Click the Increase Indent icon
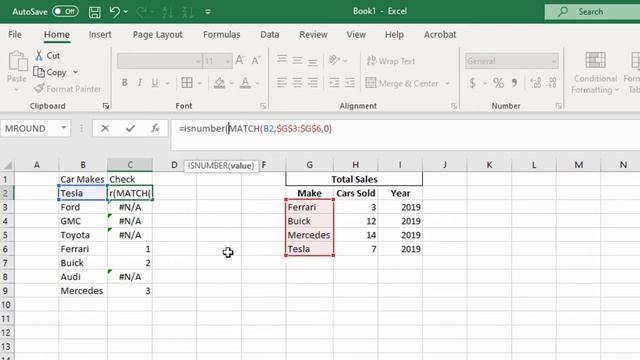The width and height of the screenshot is (640, 360). [350, 83]
